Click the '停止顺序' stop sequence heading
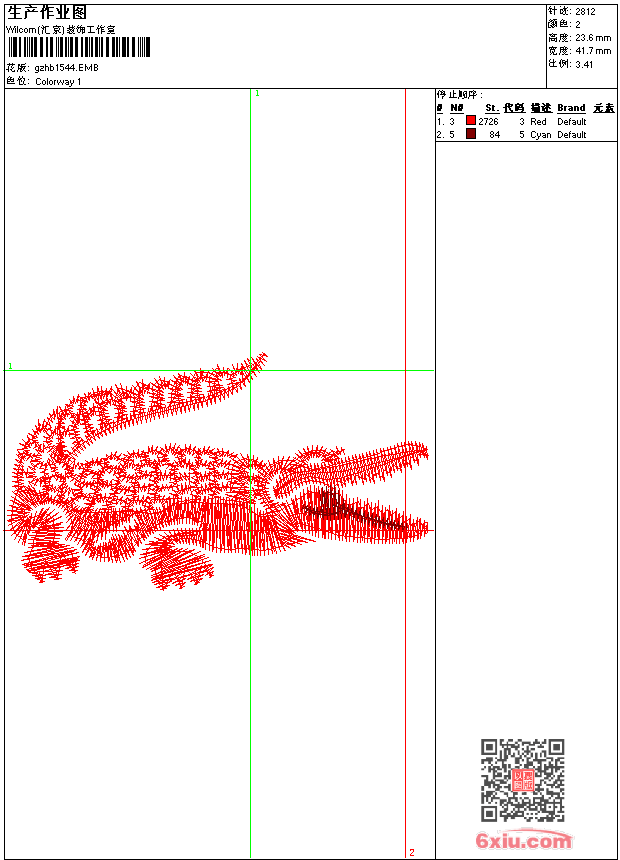Image resolution: width=620 pixels, height=860 pixels. (x=460, y=95)
